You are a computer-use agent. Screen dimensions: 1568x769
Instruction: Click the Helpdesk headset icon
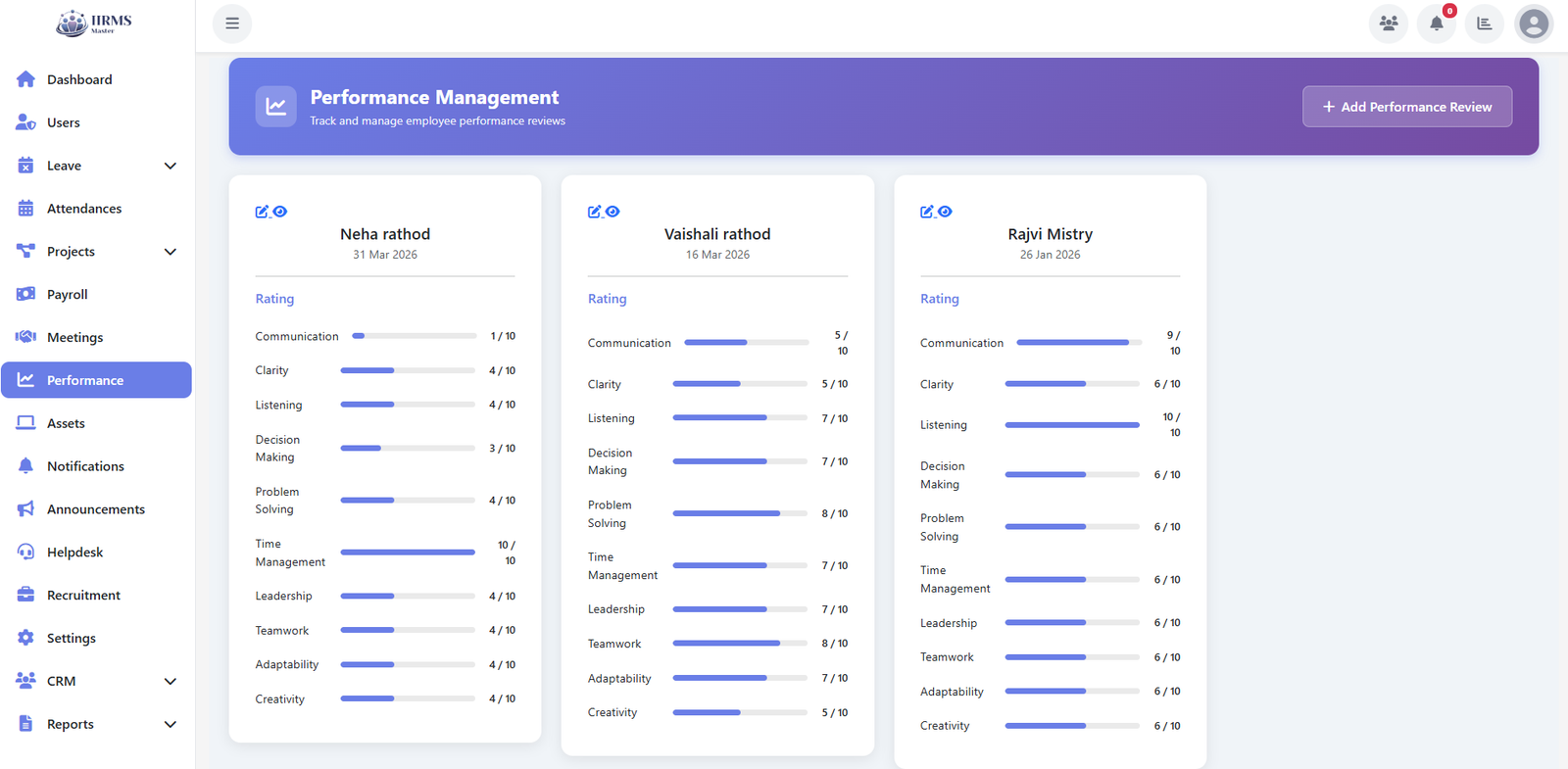pyautogui.click(x=25, y=553)
